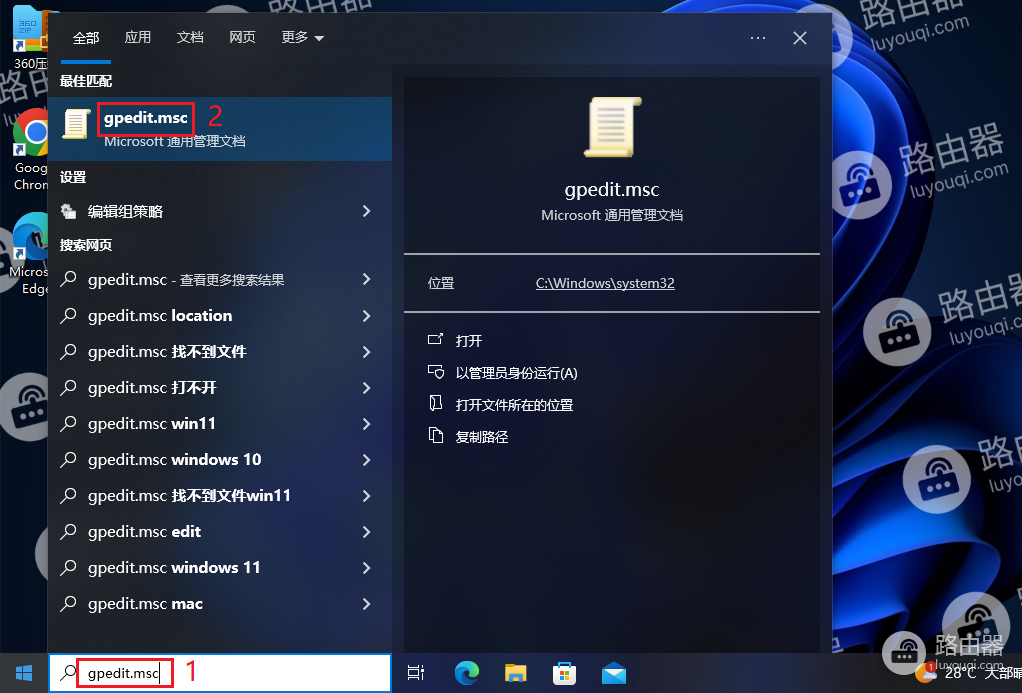Expand arrow for gpedit.msc windows 10
Viewport: 1022px width, 693px height.
[366, 460]
